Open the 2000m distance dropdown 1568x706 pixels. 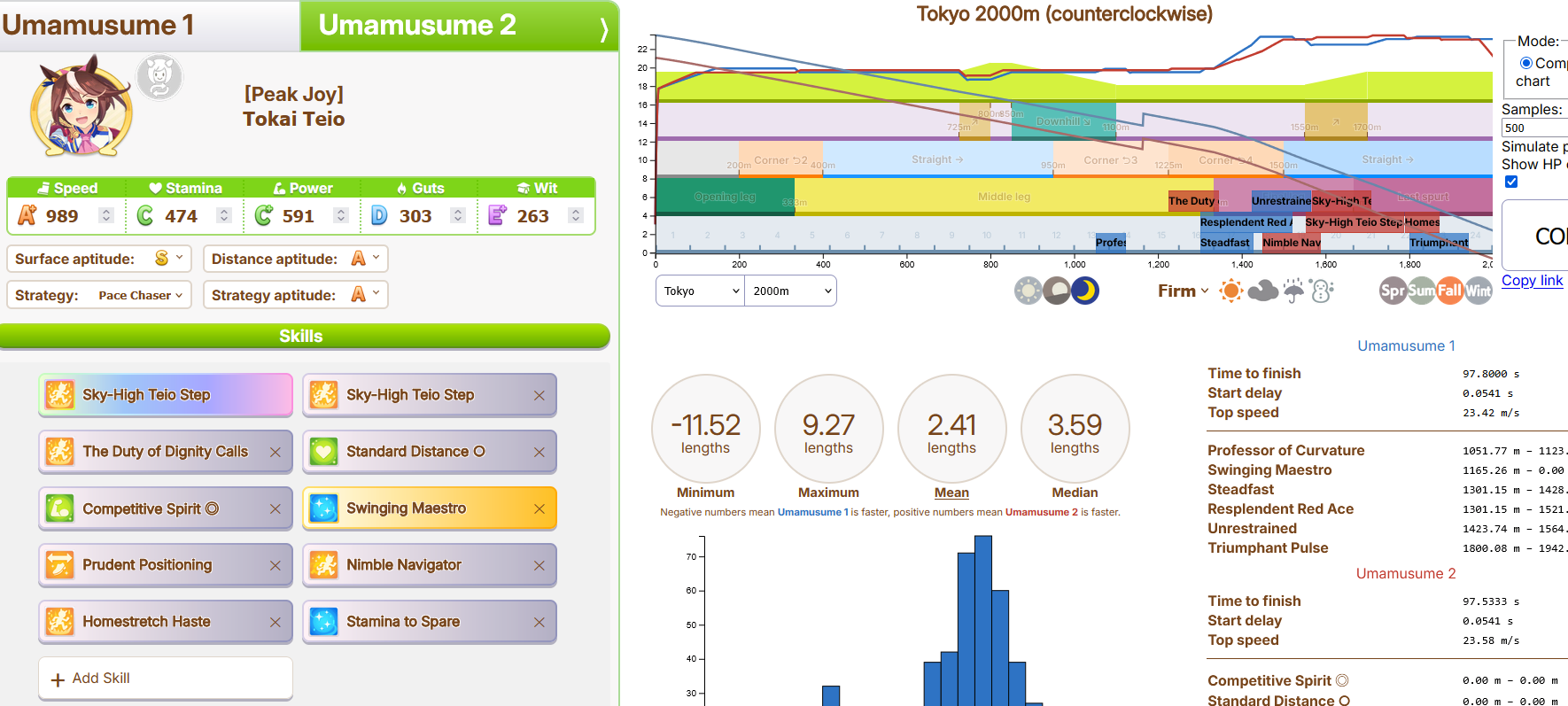pos(791,291)
